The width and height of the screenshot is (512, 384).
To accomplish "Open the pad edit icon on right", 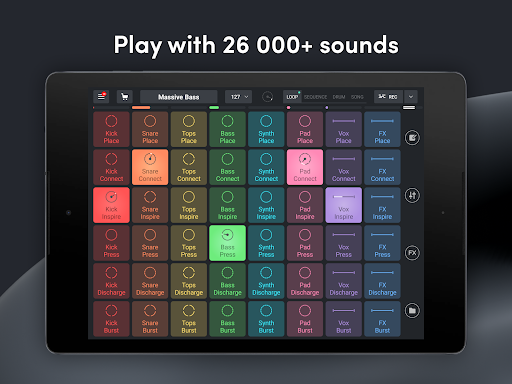I will point(412,137).
